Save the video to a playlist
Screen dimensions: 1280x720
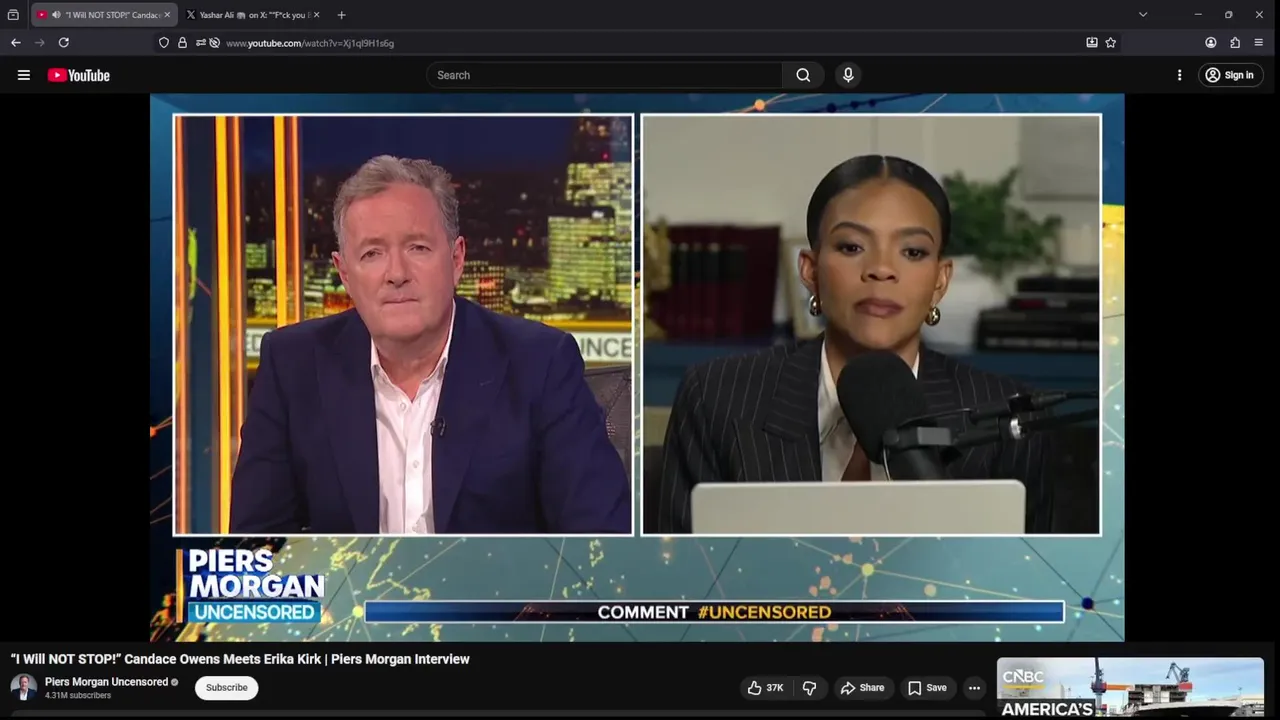927,688
